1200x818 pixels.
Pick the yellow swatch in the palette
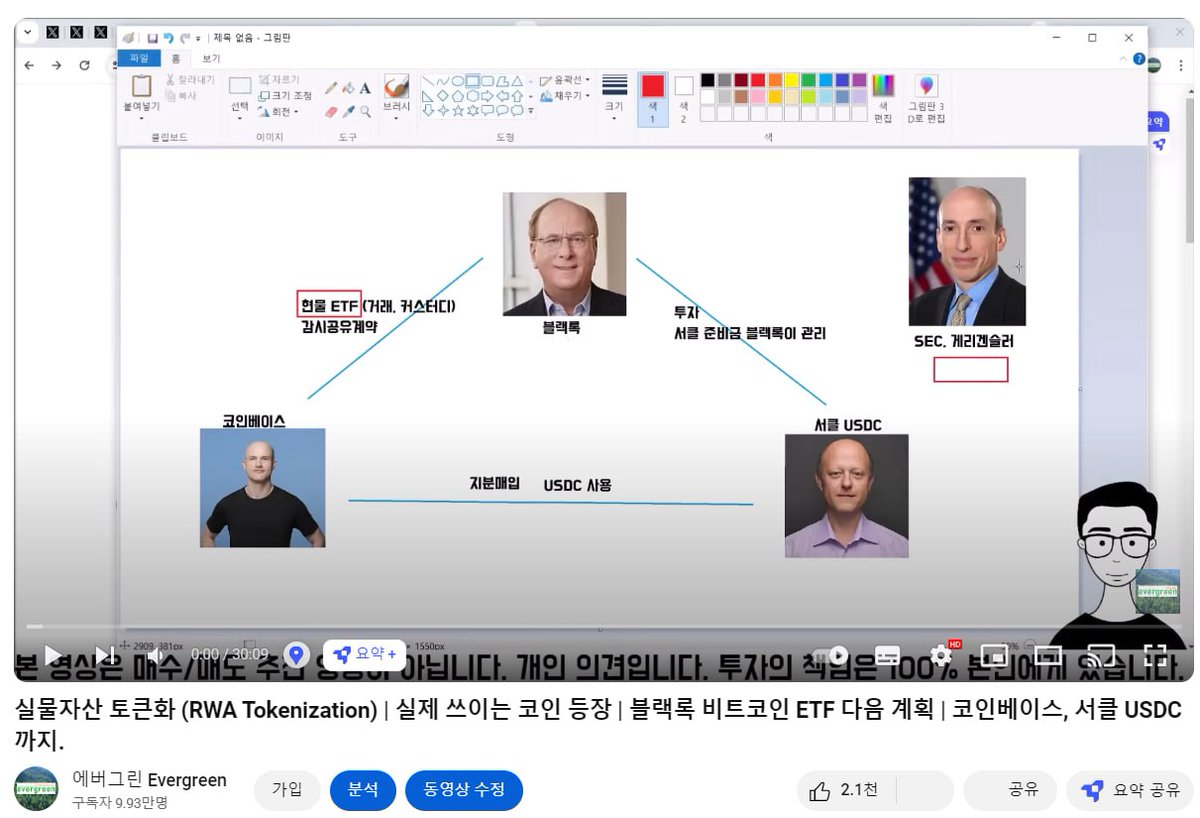click(x=792, y=80)
